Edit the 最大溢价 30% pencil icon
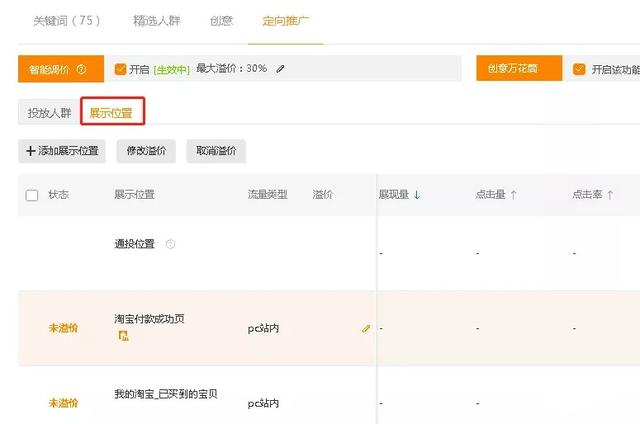The image size is (640, 424). (x=280, y=69)
